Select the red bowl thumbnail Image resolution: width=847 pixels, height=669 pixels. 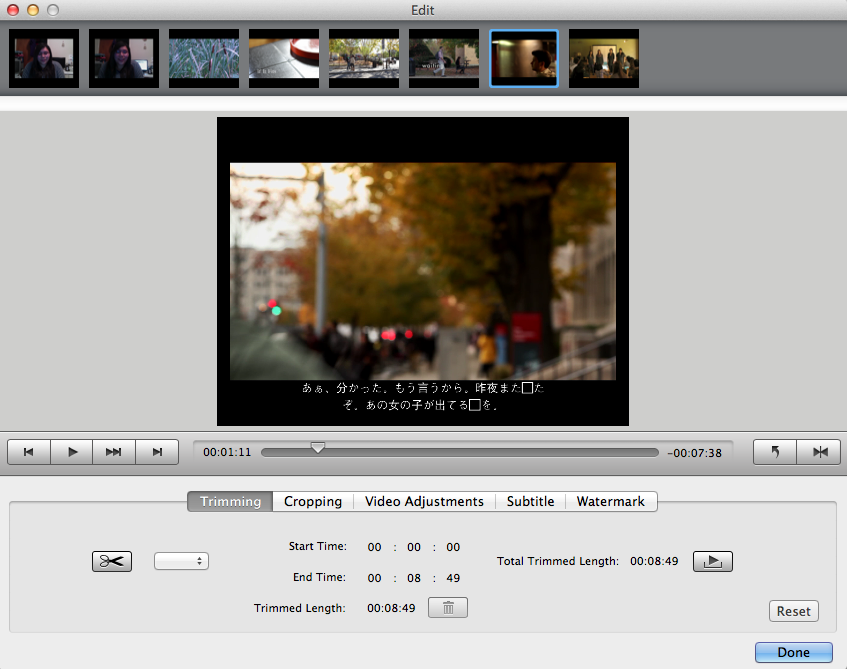tap(284, 58)
